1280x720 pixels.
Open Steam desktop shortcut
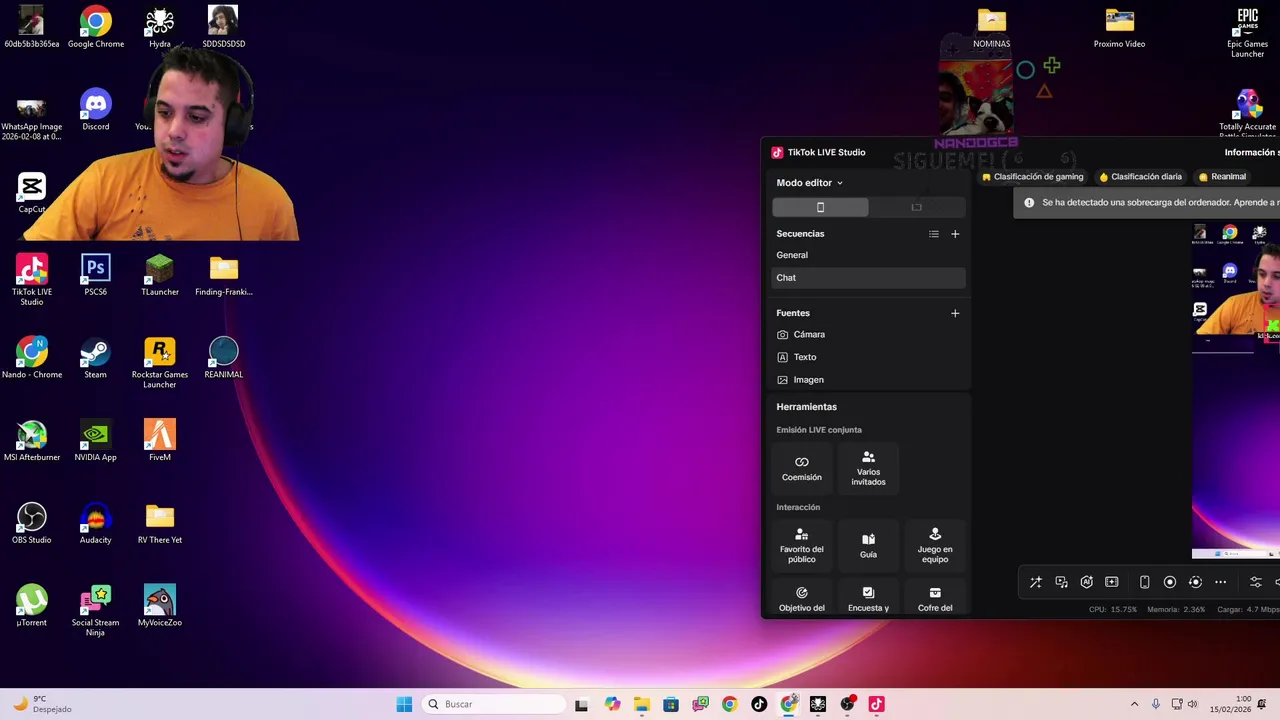(x=96, y=358)
